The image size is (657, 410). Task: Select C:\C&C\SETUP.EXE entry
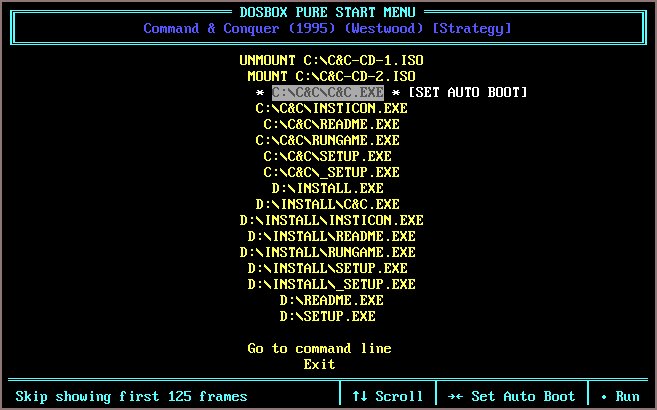click(x=327, y=156)
